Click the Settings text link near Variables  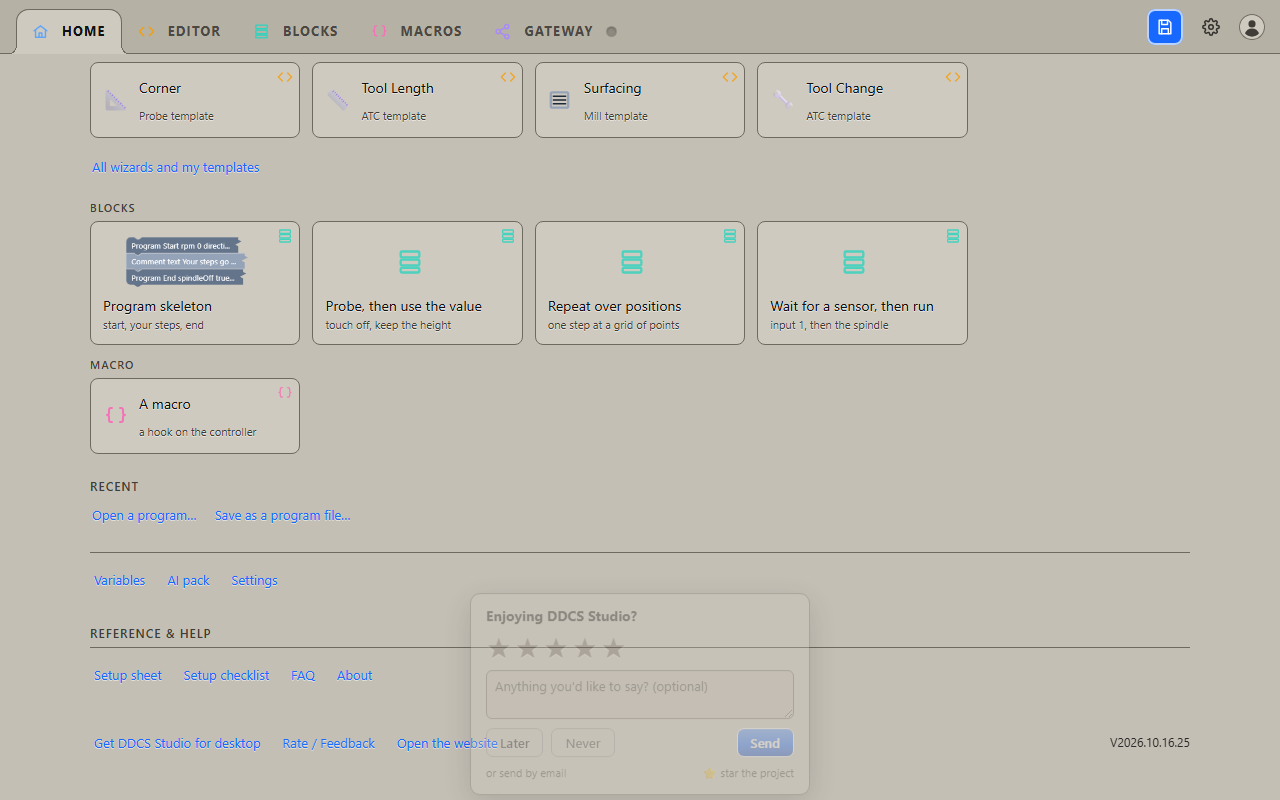point(255,580)
